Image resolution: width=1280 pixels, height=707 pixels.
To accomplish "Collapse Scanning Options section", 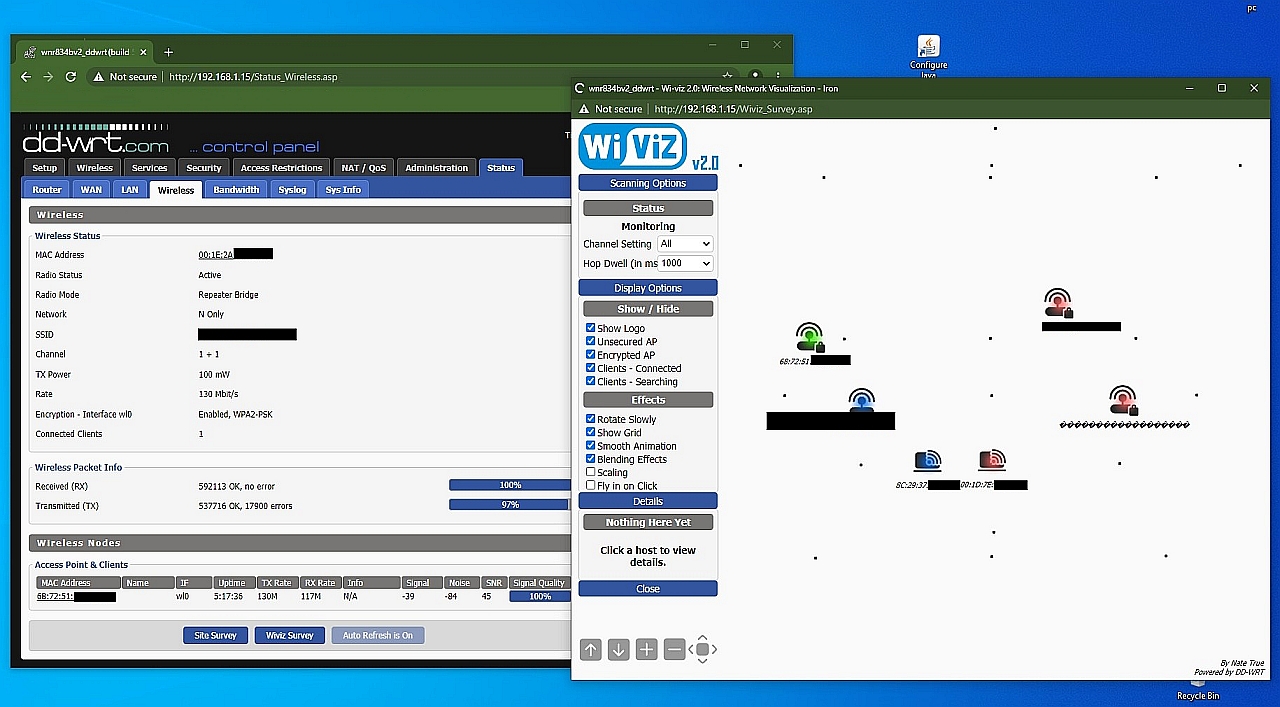I will tap(648, 183).
